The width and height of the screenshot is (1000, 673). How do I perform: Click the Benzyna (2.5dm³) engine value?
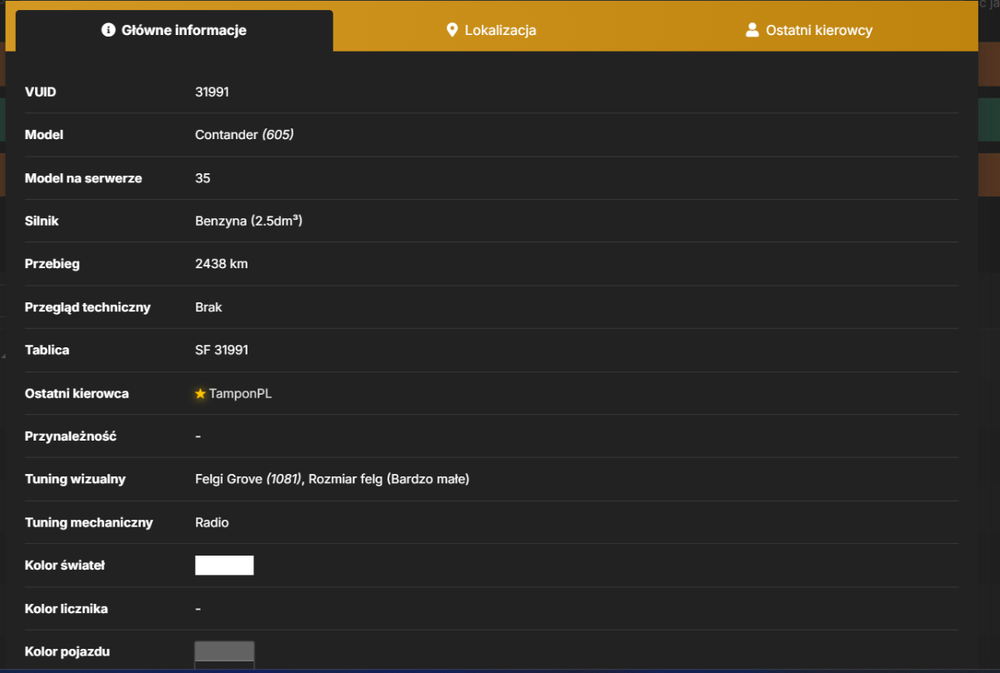249,221
